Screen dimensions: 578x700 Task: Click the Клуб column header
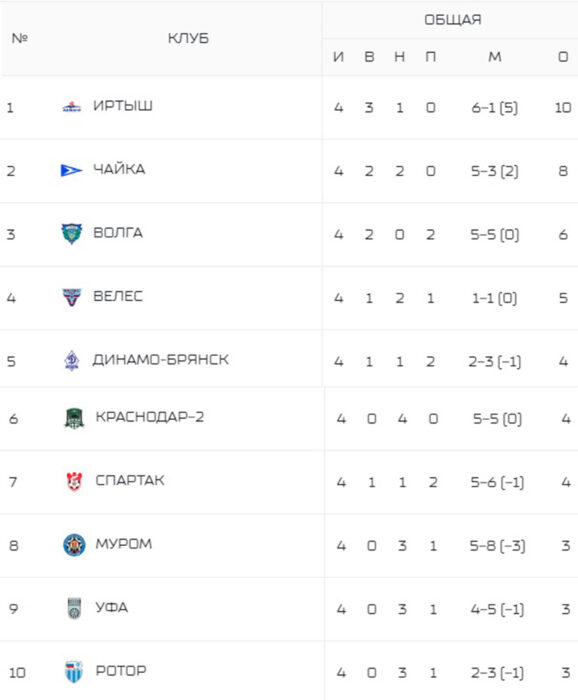coord(188,38)
